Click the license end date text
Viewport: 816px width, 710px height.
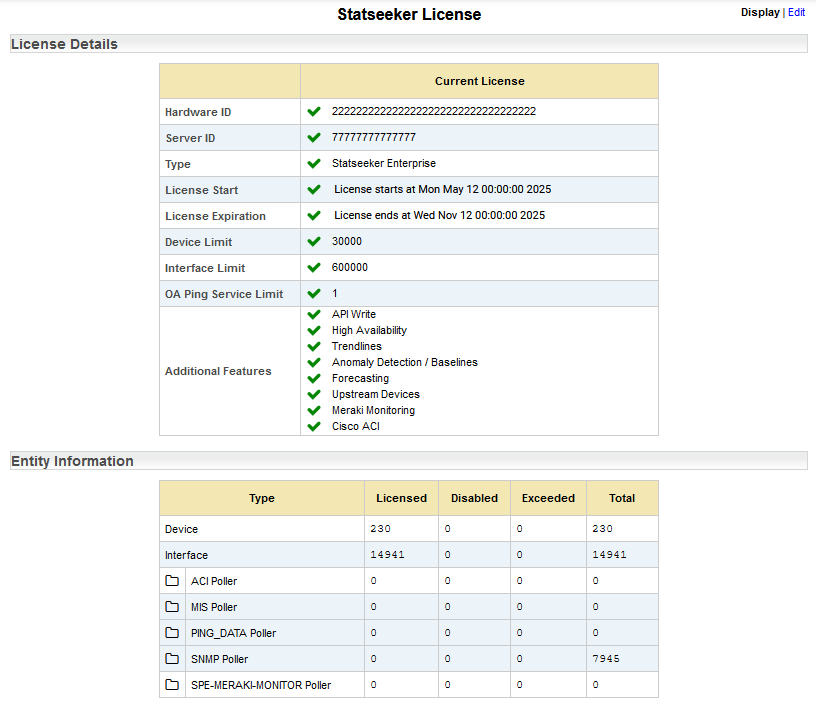(x=439, y=215)
